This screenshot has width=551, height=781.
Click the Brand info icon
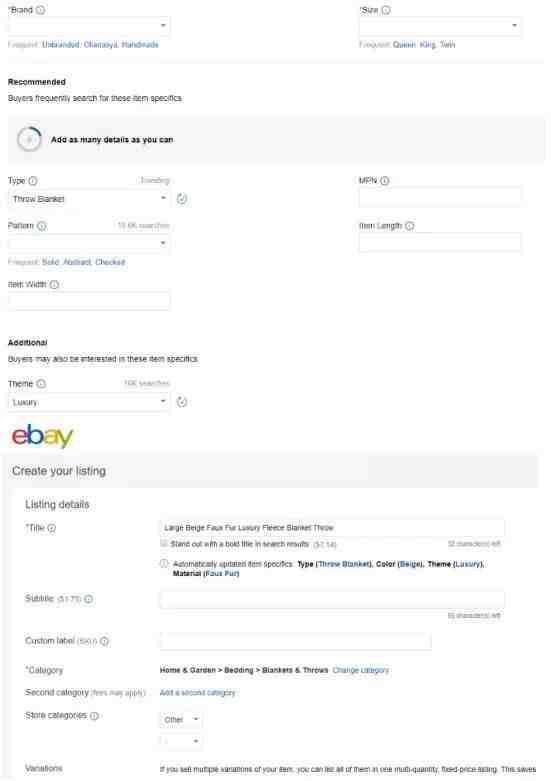click(40, 10)
